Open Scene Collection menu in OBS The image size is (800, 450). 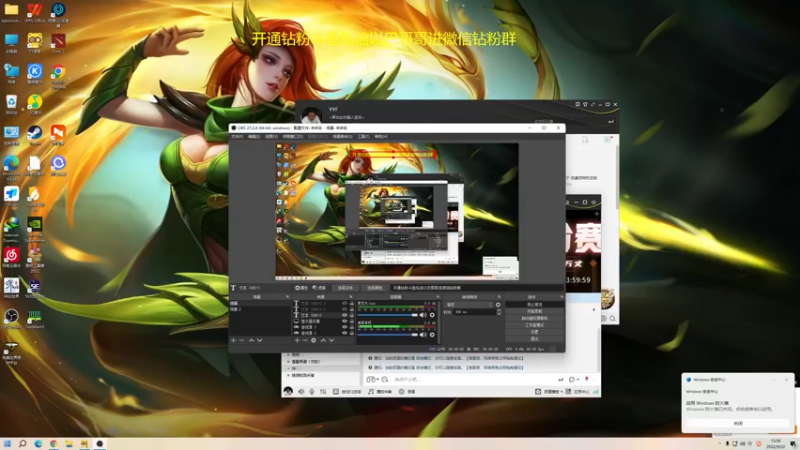(x=342, y=137)
